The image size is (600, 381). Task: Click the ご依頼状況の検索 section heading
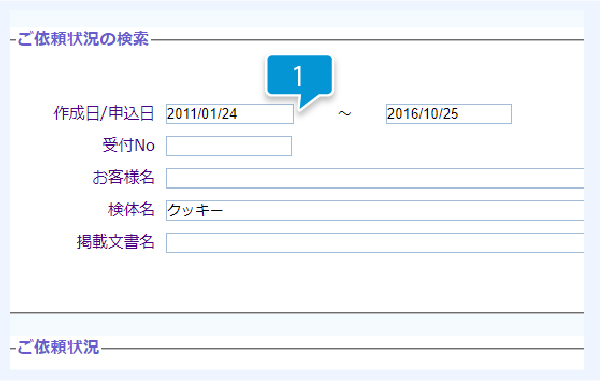[83, 39]
